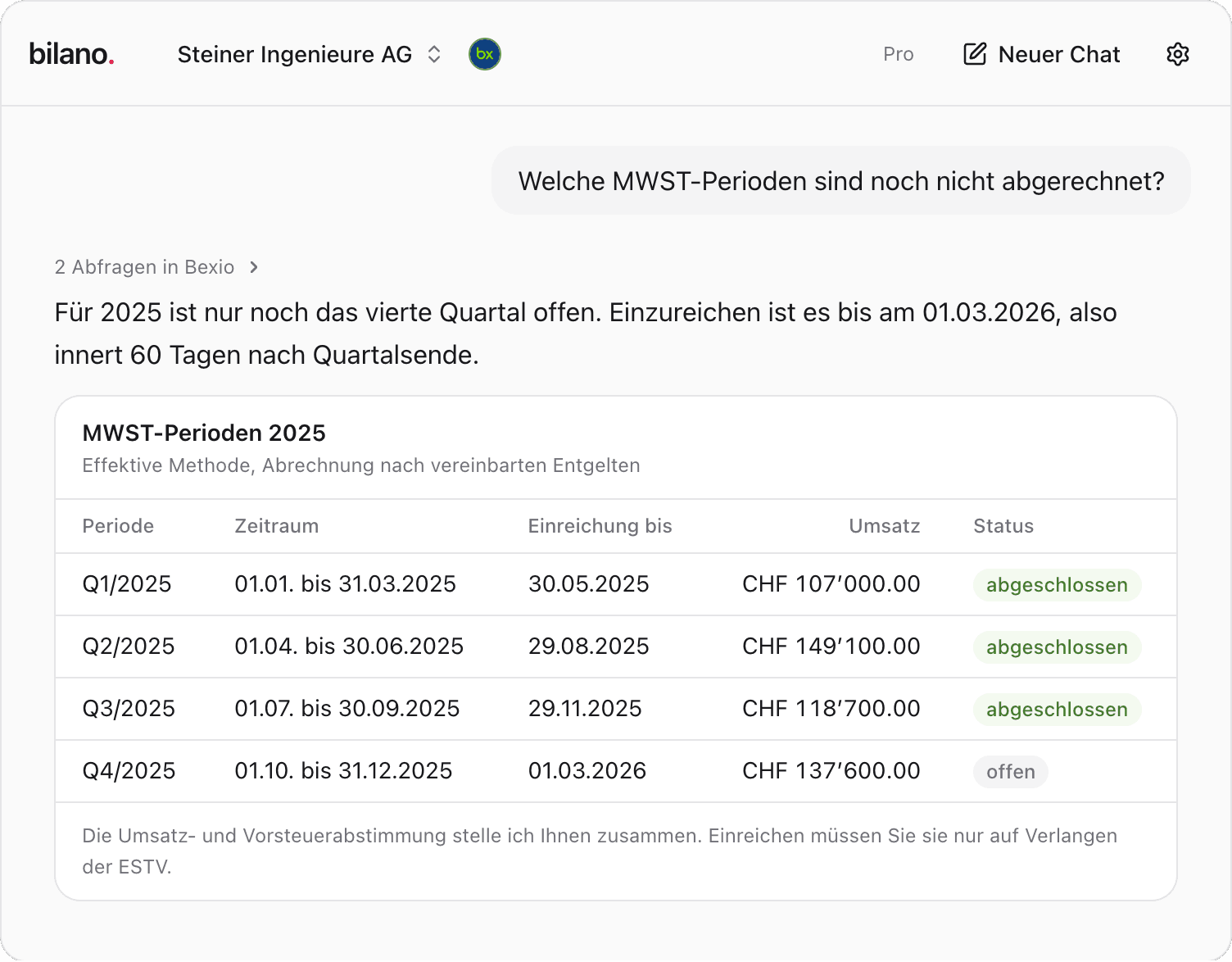Screen dimensions: 1232x962
Task: Click the date range '01.10. bis 31.12.2025'
Action: [343, 771]
